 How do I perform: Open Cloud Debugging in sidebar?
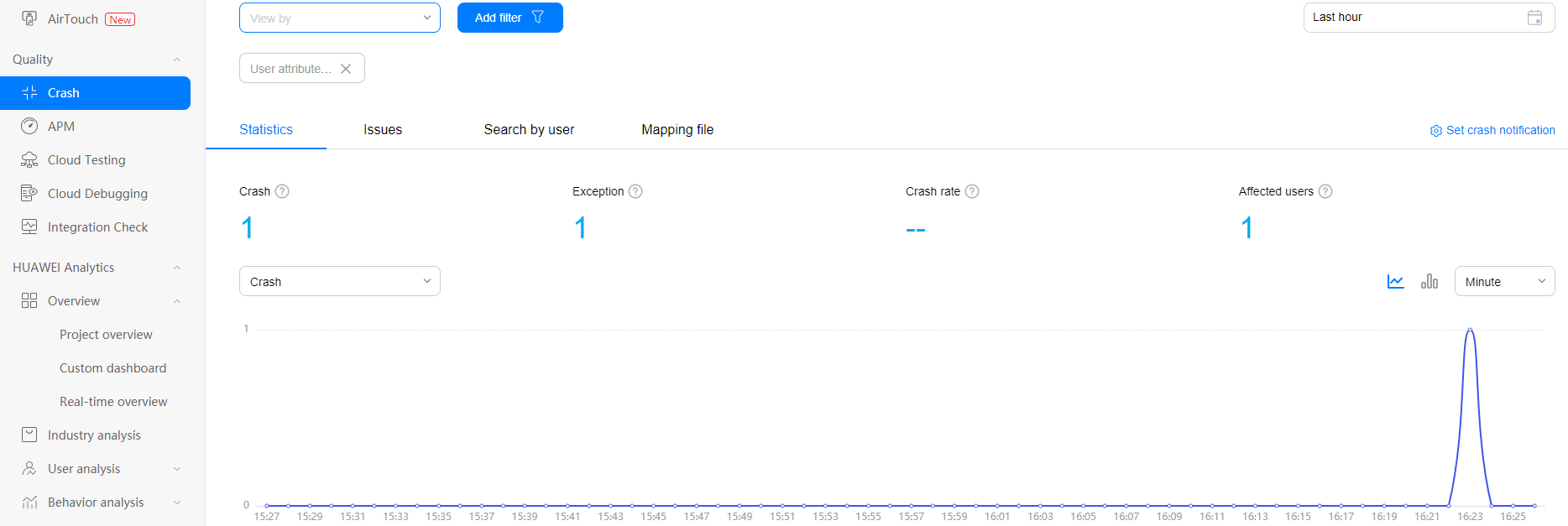tap(97, 194)
